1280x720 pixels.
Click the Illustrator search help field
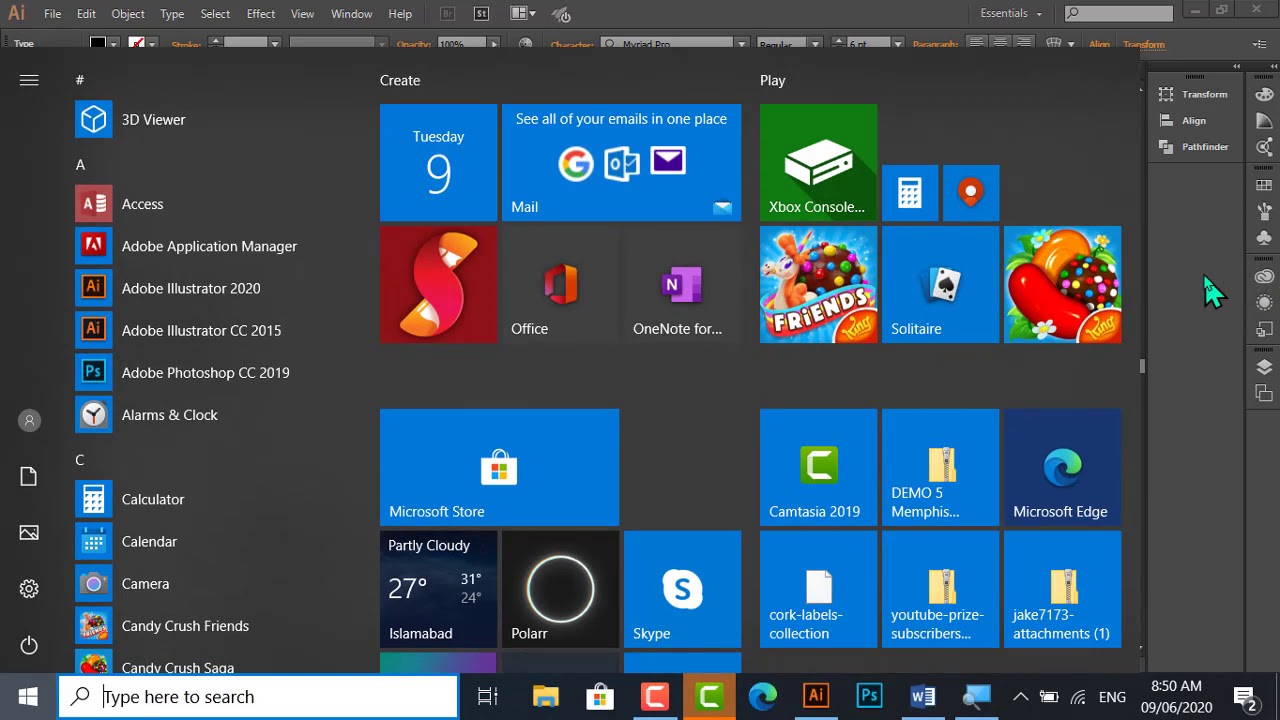coord(1118,13)
